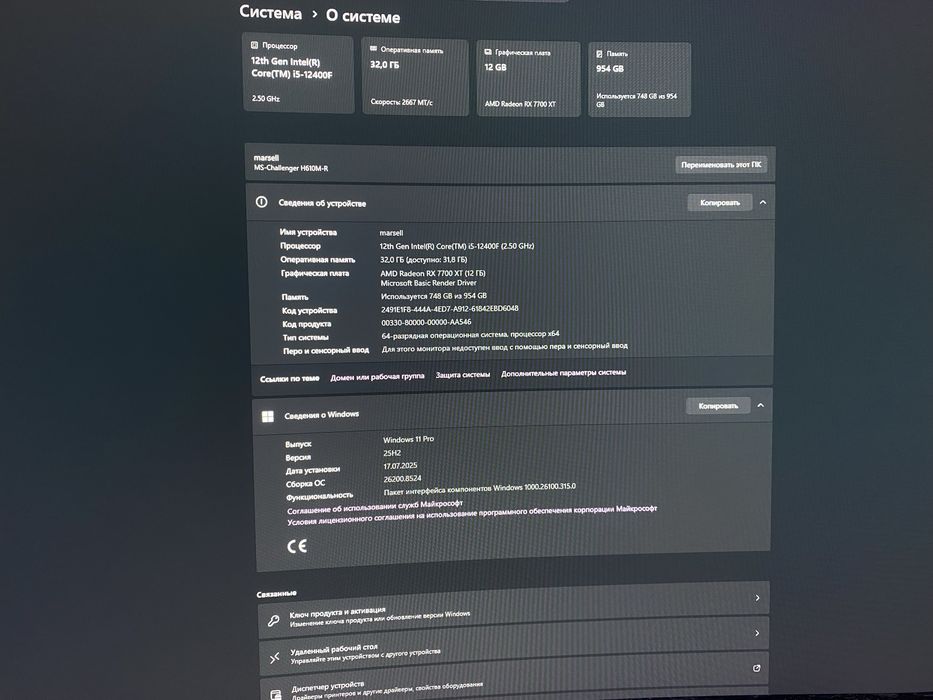The height and width of the screenshot is (700, 933).
Task: Click the CE certification mark
Action: [297, 546]
